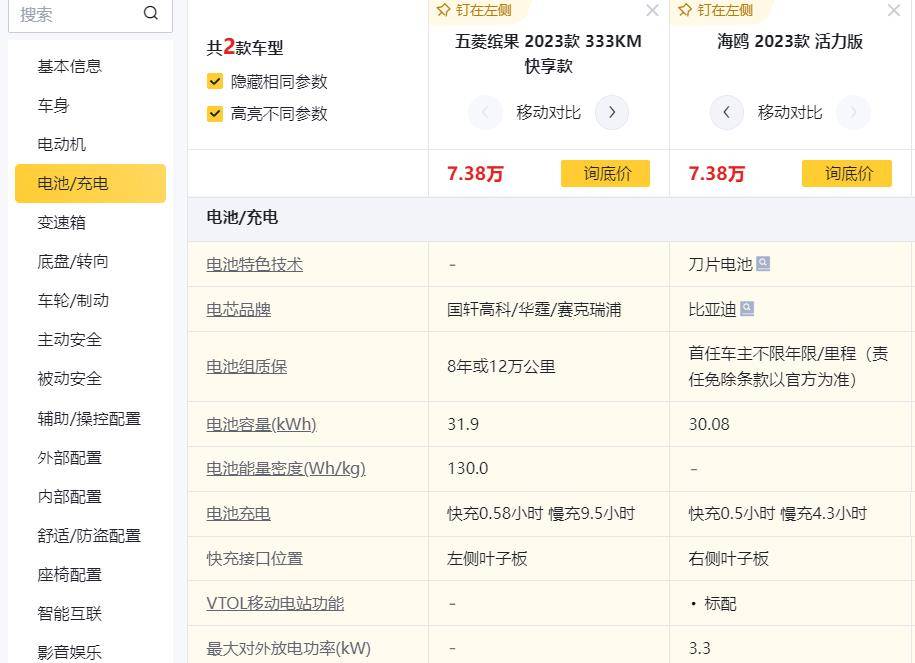Click 电池/充电 table section header

coord(242,218)
